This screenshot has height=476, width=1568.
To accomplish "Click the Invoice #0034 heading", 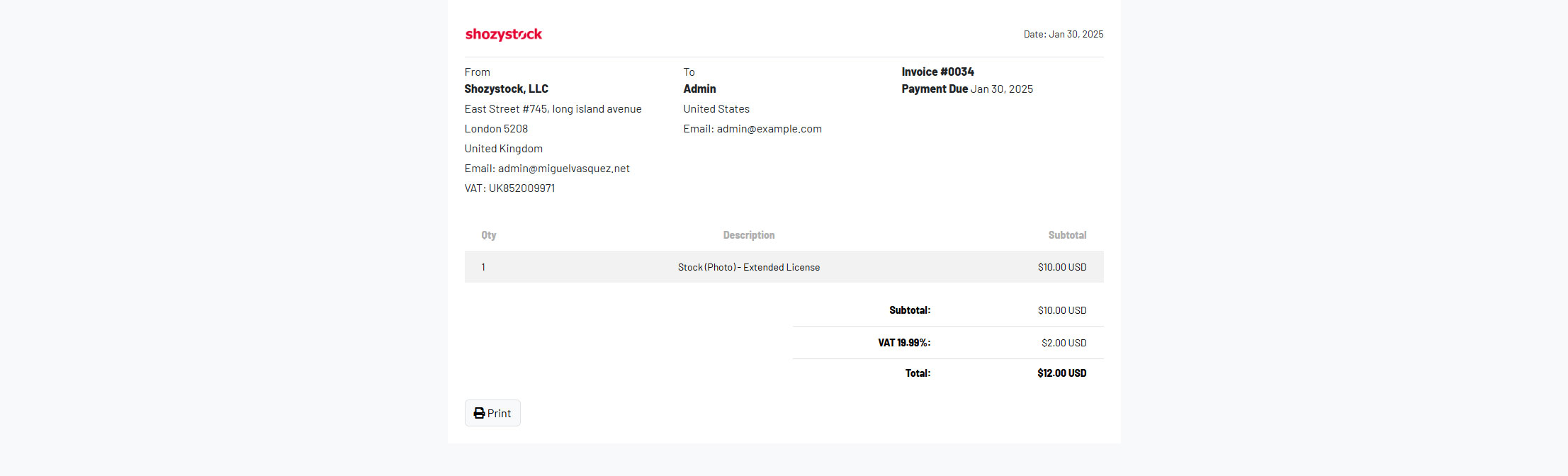I will pyautogui.click(x=937, y=72).
